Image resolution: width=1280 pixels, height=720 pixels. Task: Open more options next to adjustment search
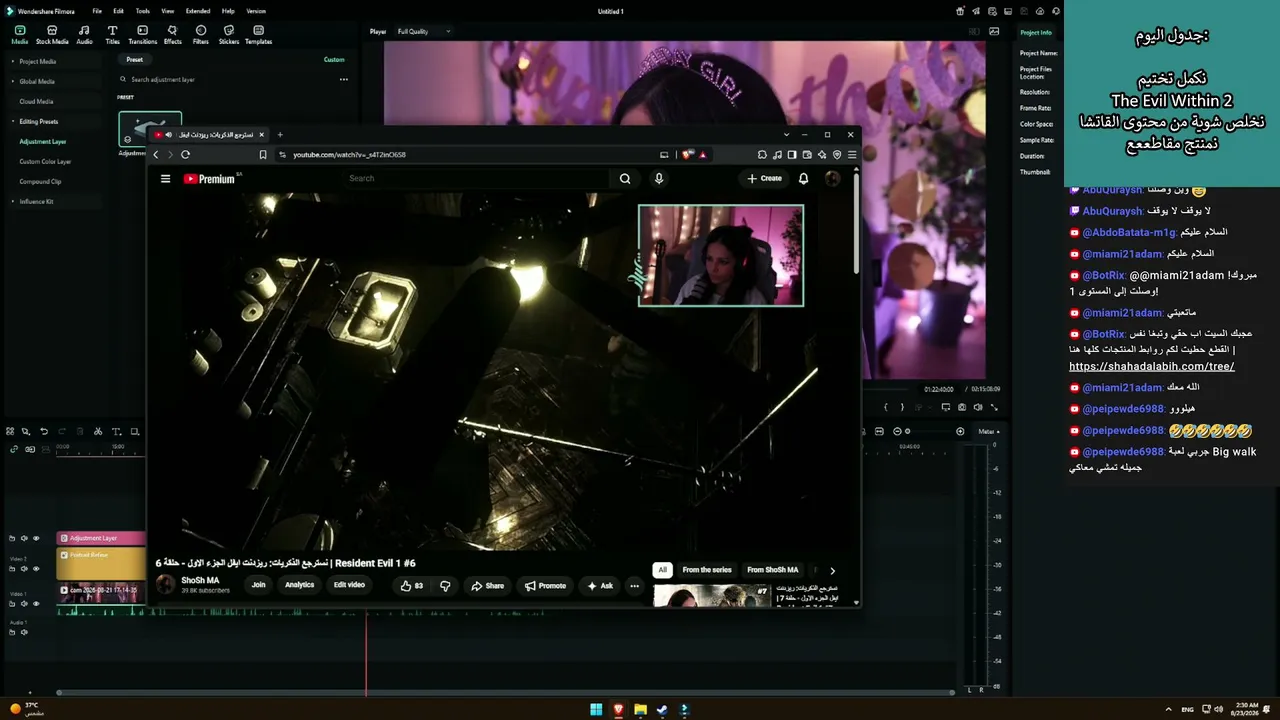[x=343, y=79]
